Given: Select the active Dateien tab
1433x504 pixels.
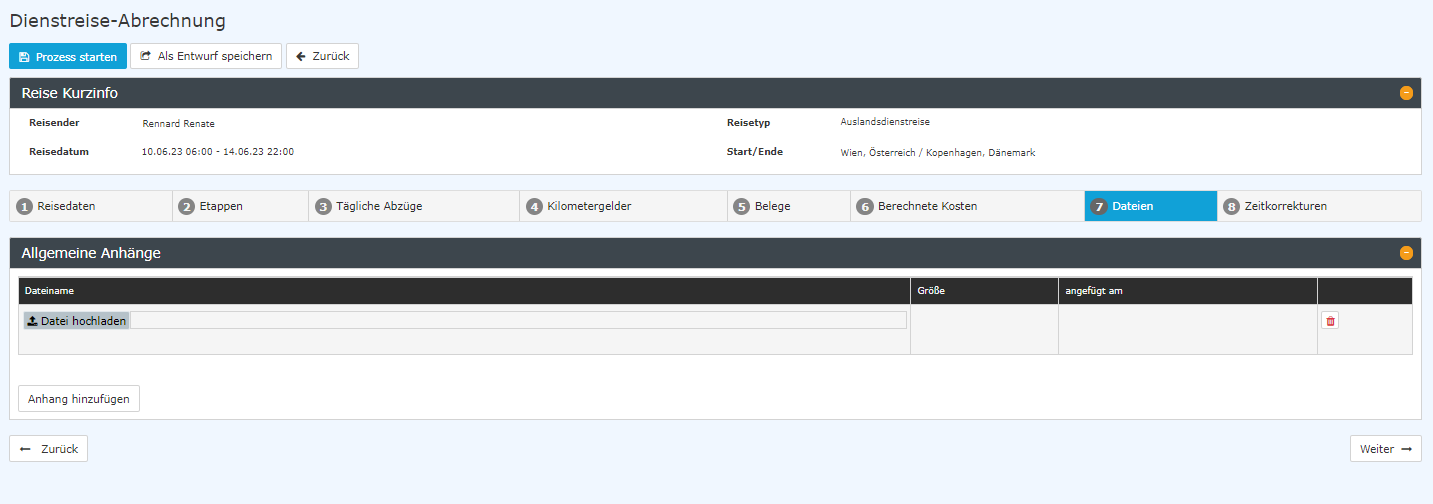Looking at the screenshot, I should pos(1150,206).
